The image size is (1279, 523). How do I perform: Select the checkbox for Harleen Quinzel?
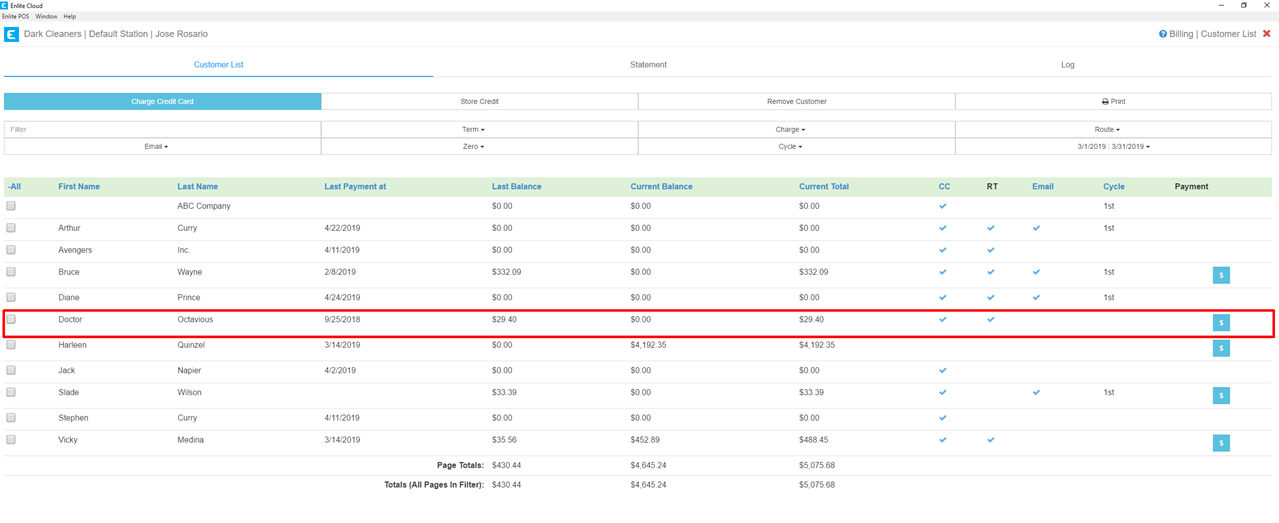click(12, 345)
